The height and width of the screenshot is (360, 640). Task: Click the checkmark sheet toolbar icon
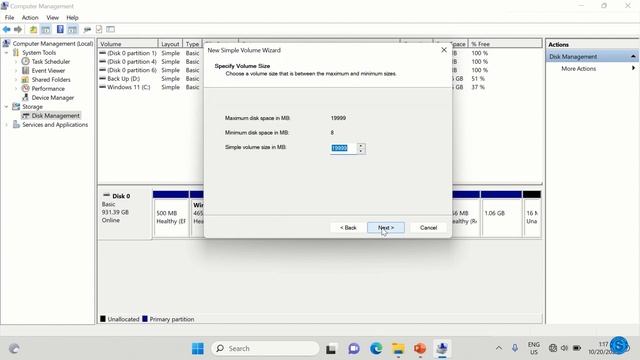click(x=99, y=29)
